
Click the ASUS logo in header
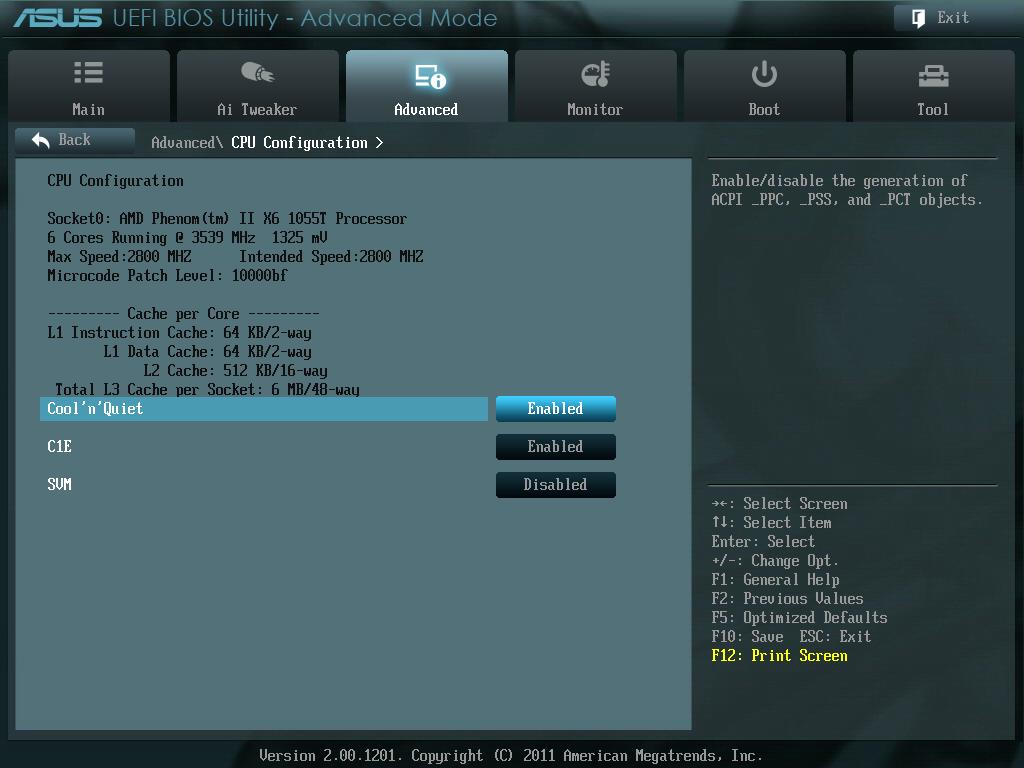[57, 18]
